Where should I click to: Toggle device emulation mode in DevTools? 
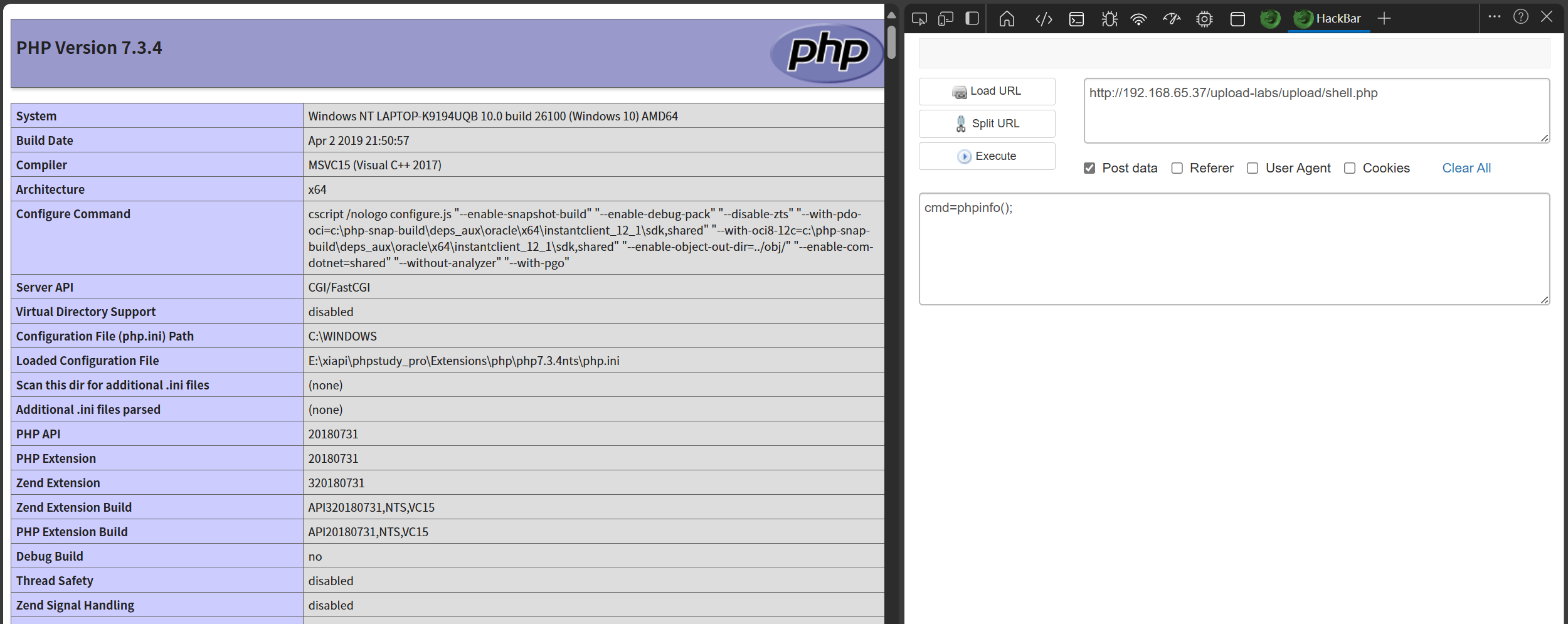(x=946, y=19)
